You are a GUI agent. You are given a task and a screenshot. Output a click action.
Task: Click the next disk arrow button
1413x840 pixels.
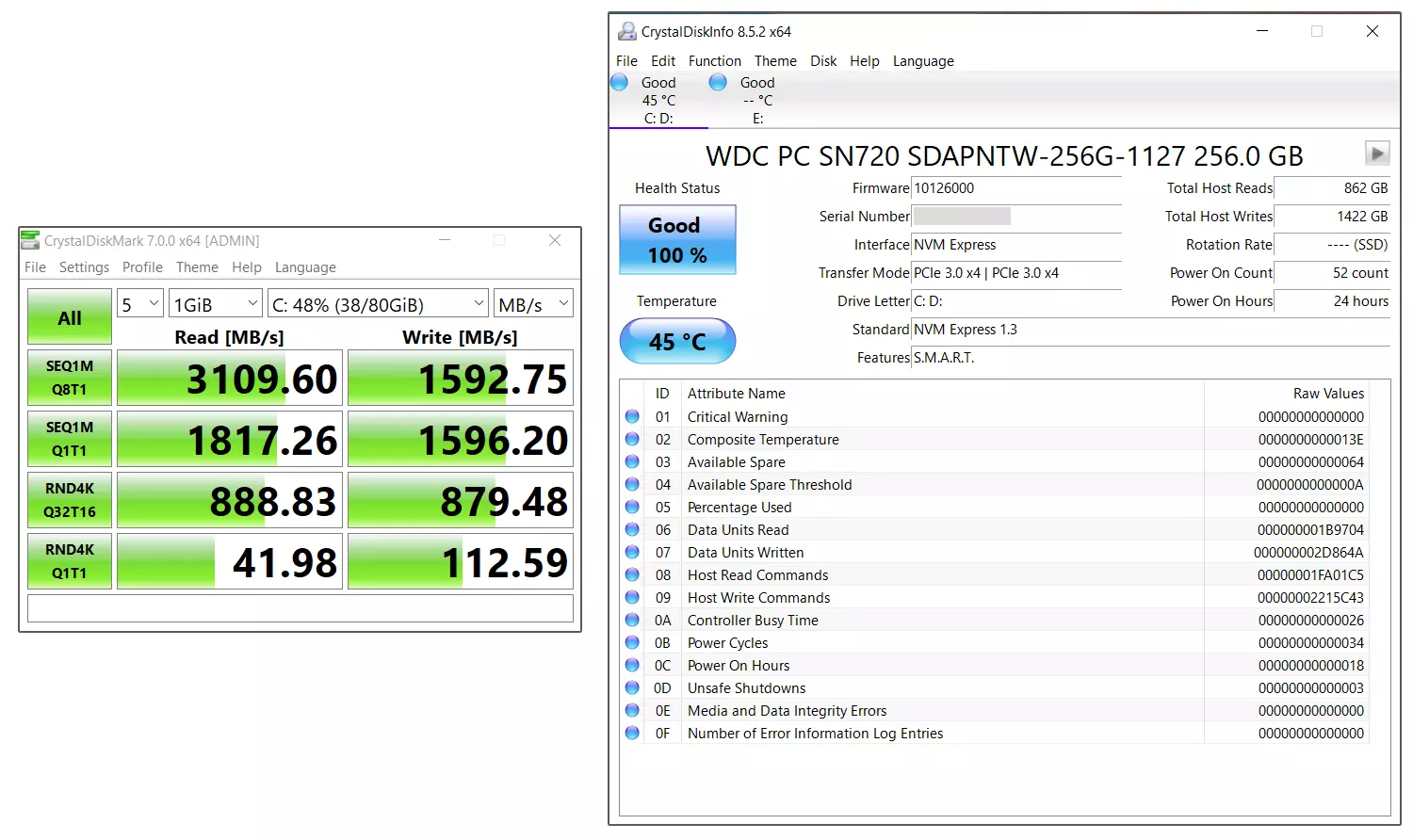point(1377,153)
